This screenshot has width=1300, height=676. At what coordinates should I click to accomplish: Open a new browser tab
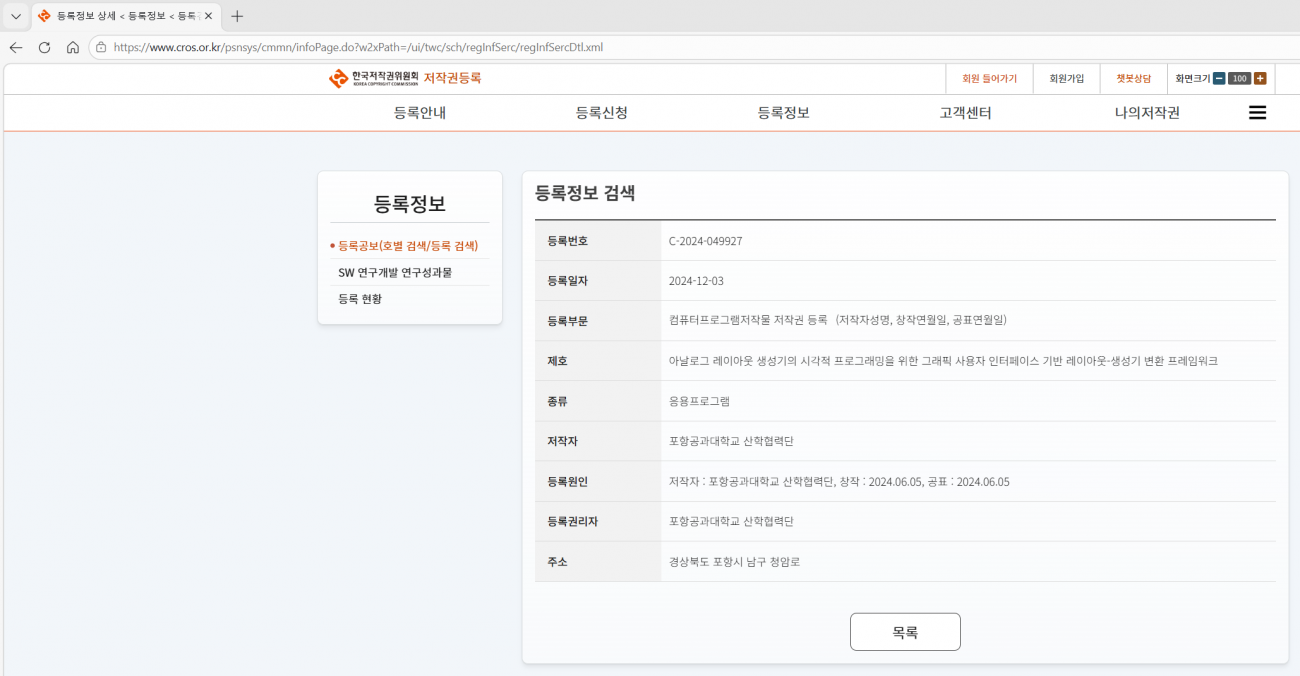(237, 16)
